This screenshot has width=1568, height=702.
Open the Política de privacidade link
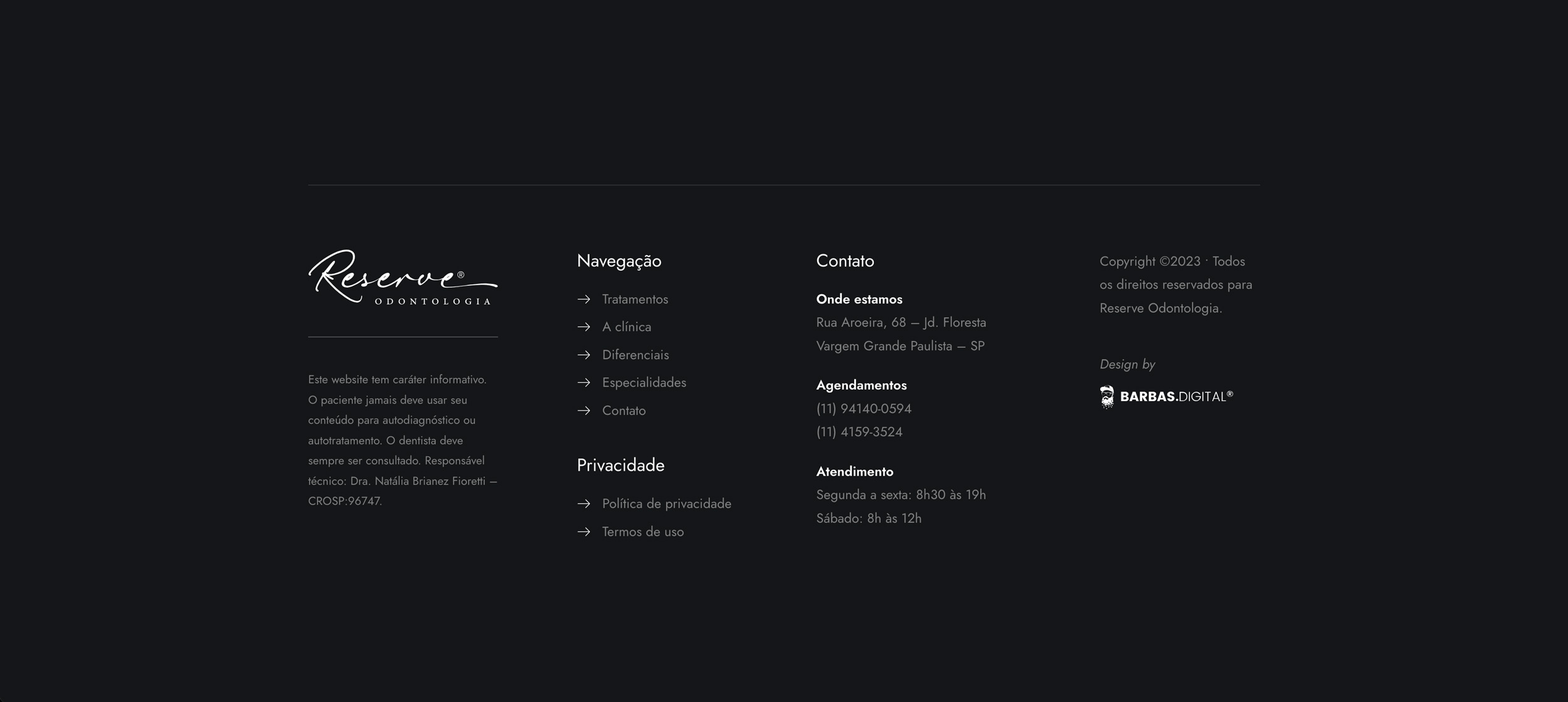[666, 504]
